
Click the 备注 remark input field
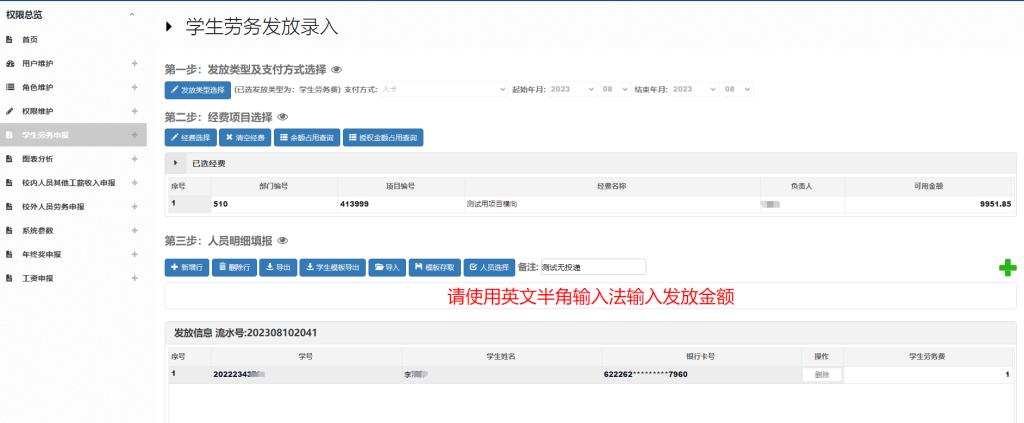(x=592, y=267)
